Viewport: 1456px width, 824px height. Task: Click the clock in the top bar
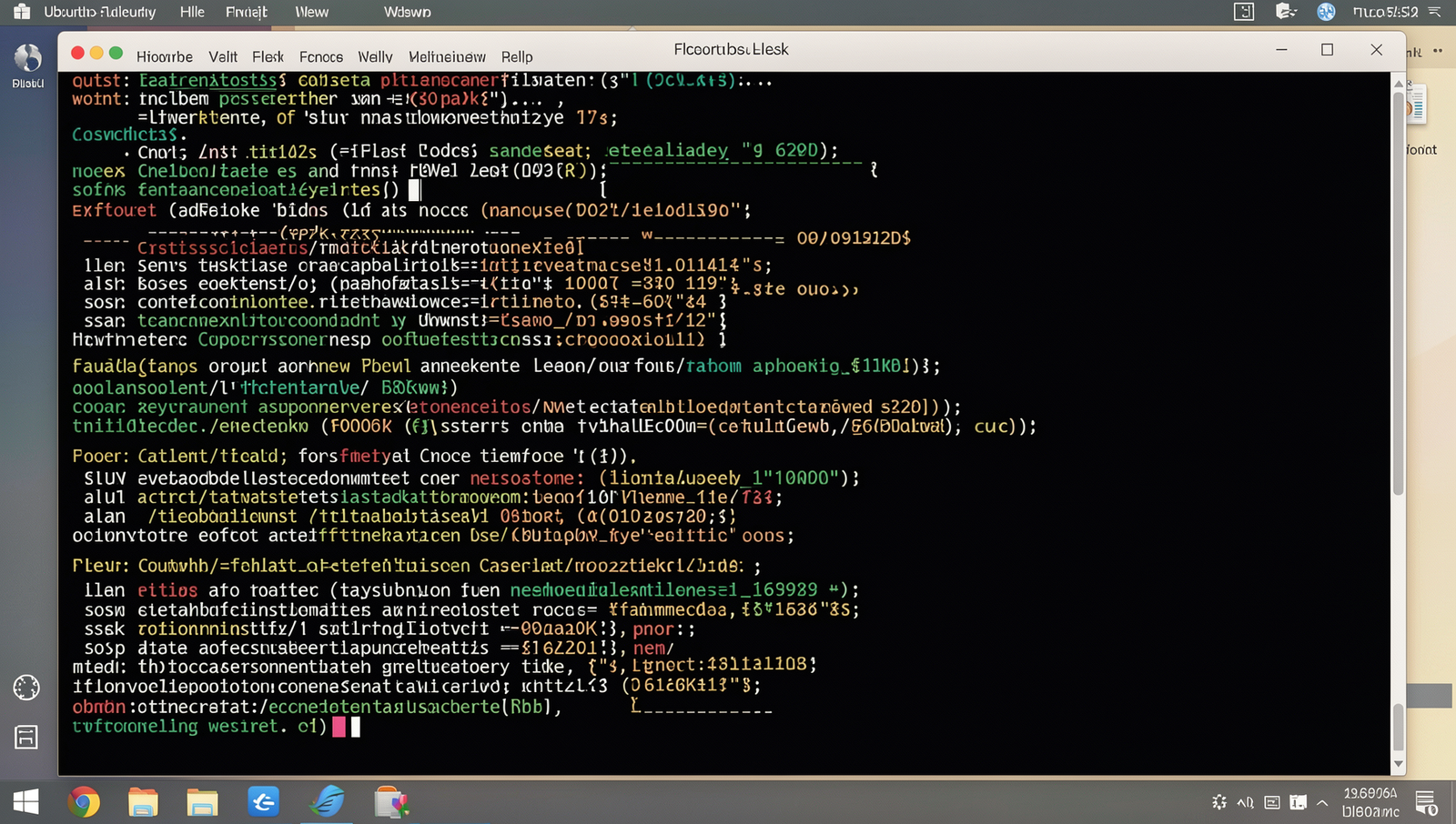(1385, 12)
